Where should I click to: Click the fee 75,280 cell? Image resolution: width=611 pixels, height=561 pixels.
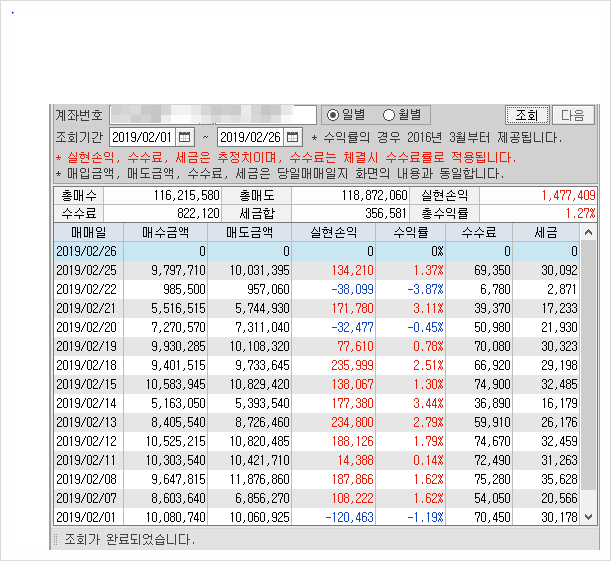479,479
